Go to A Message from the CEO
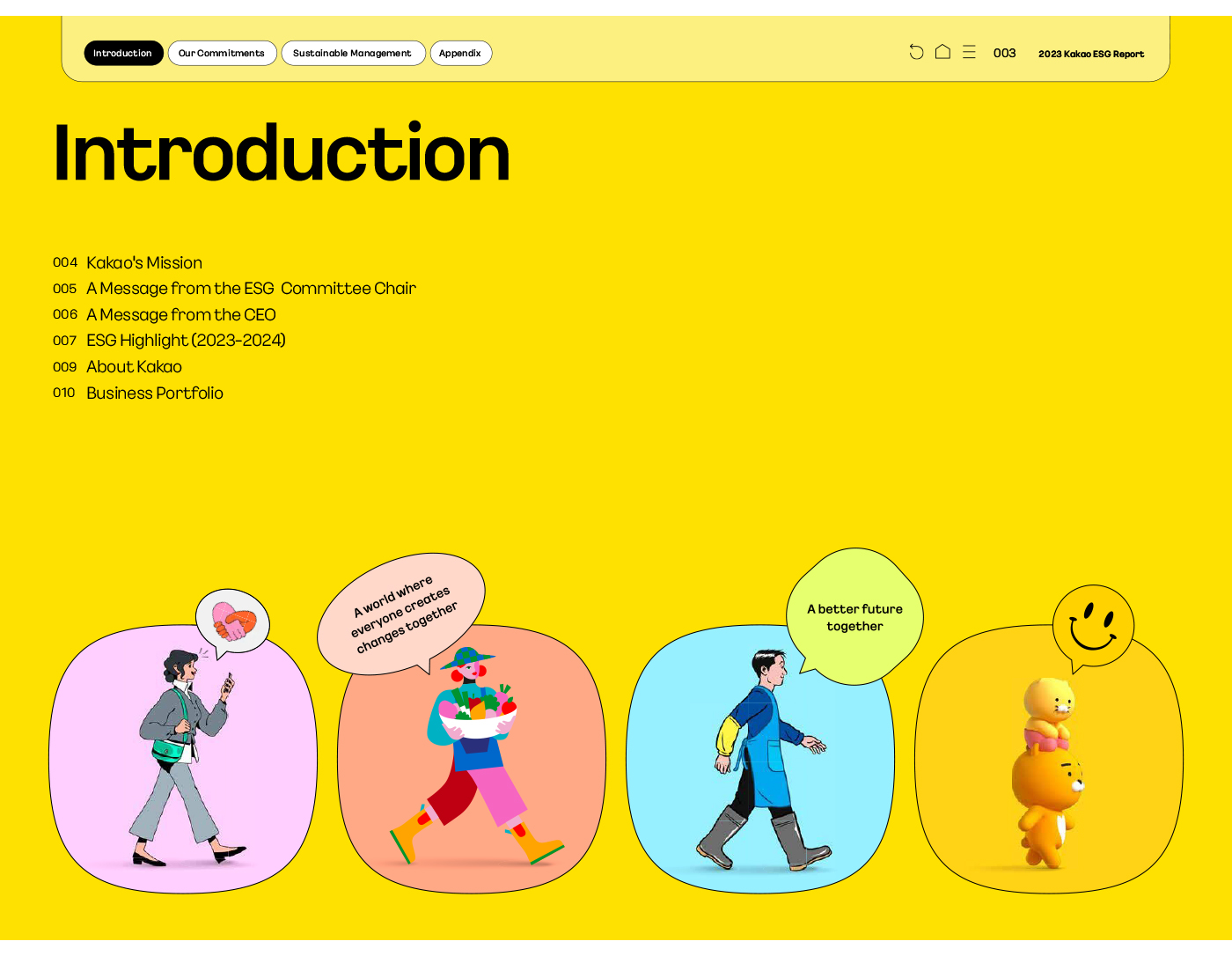Viewport: 1232px width, 956px height. [181, 314]
